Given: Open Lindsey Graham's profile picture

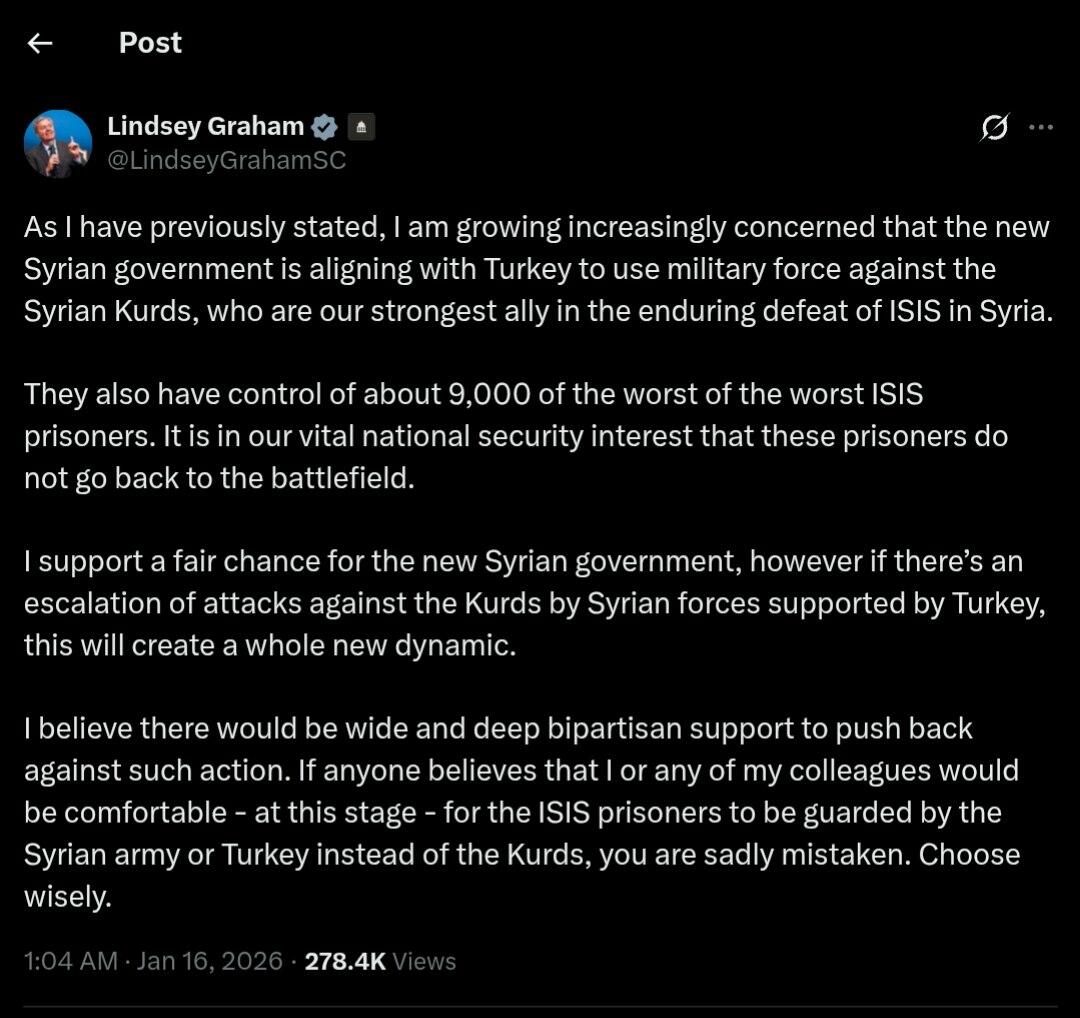Looking at the screenshot, I should tap(58, 143).
